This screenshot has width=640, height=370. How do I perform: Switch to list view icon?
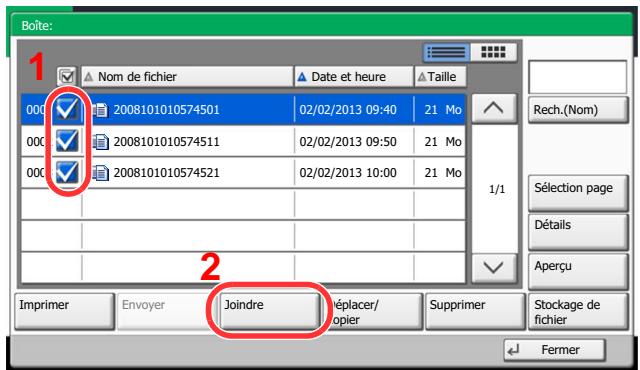447,53
